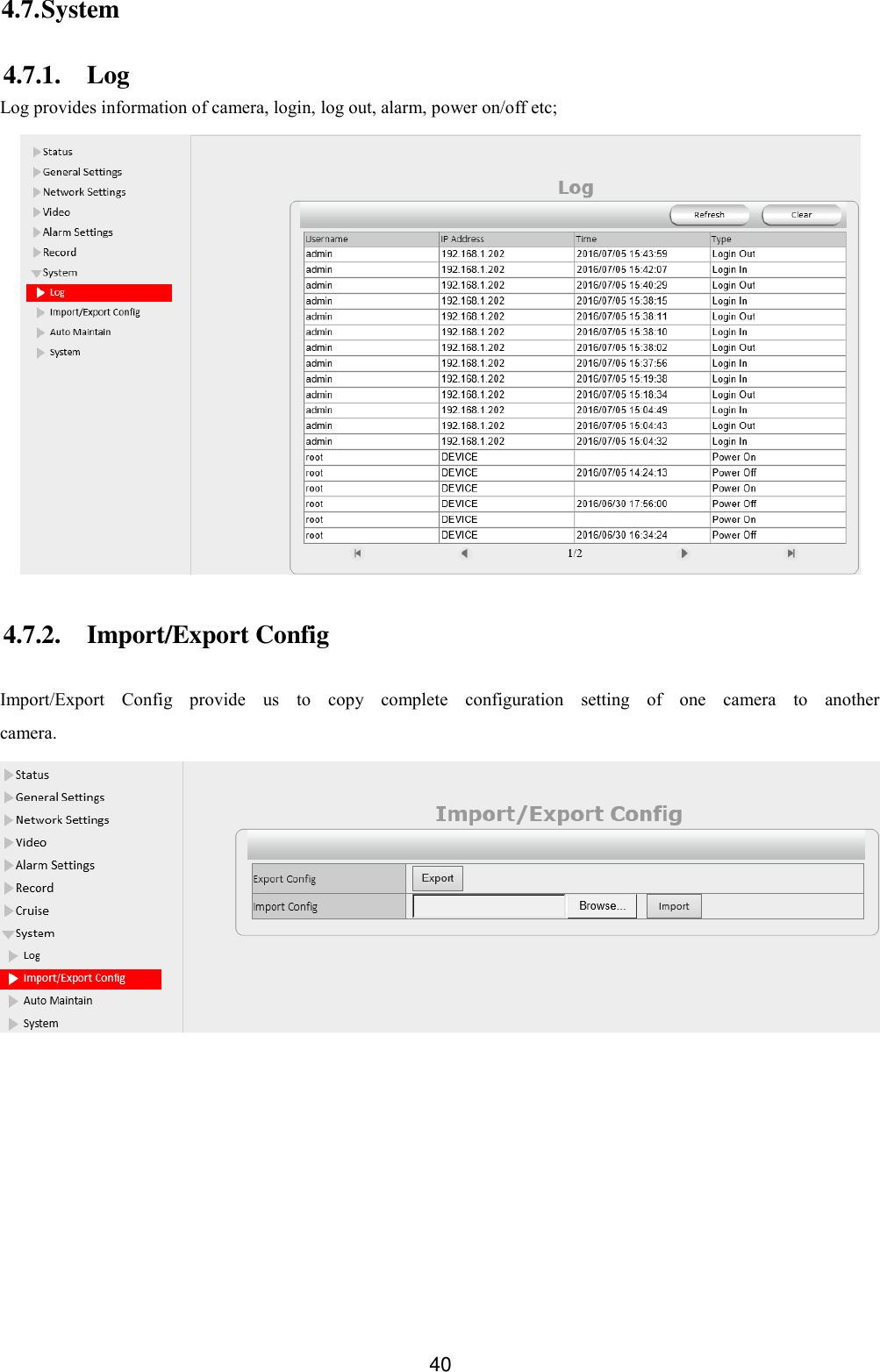Clear all log entries
The width and height of the screenshot is (880, 1372).
800,214
